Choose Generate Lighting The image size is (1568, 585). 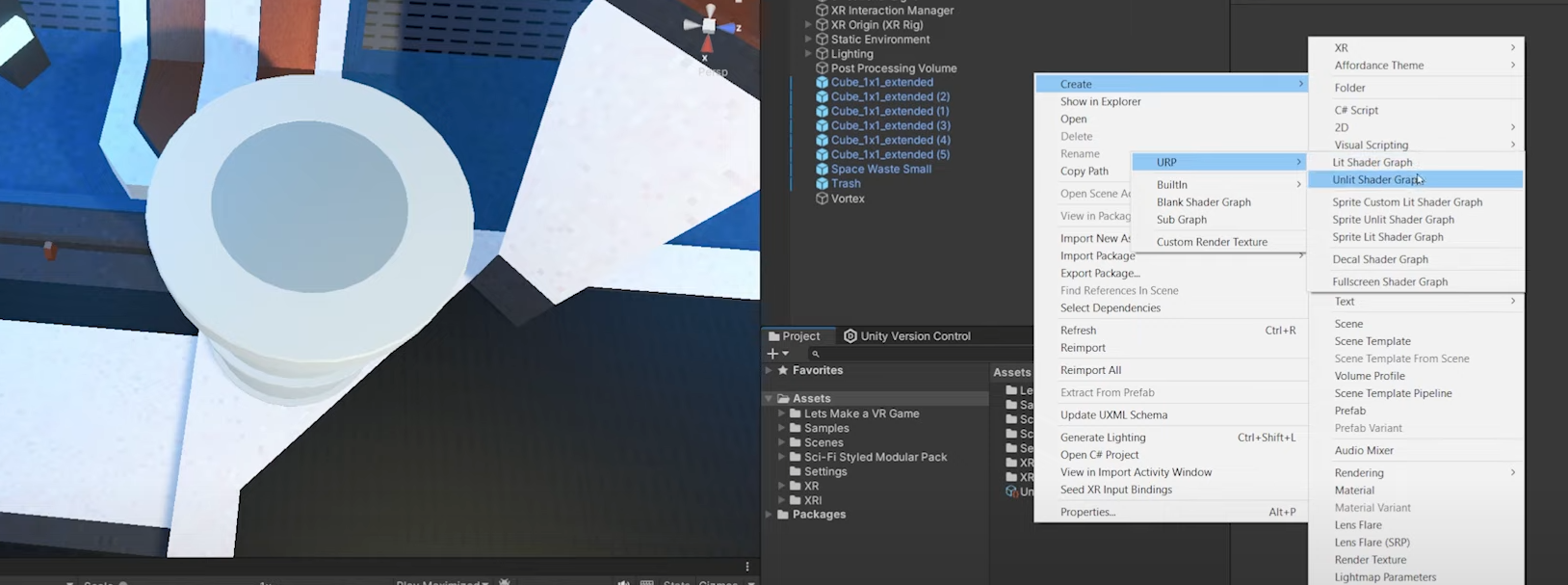tap(1171, 438)
